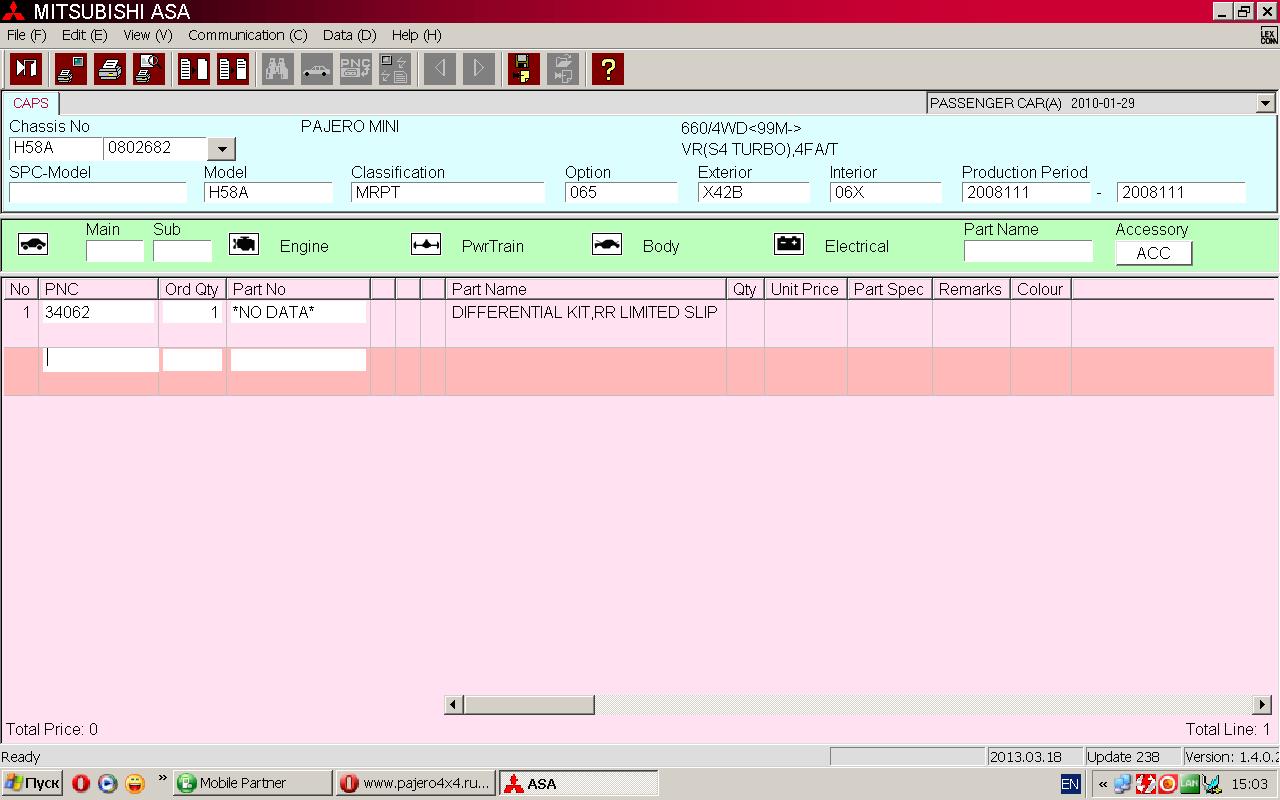Select the Electrical battery icon

pos(789,245)
